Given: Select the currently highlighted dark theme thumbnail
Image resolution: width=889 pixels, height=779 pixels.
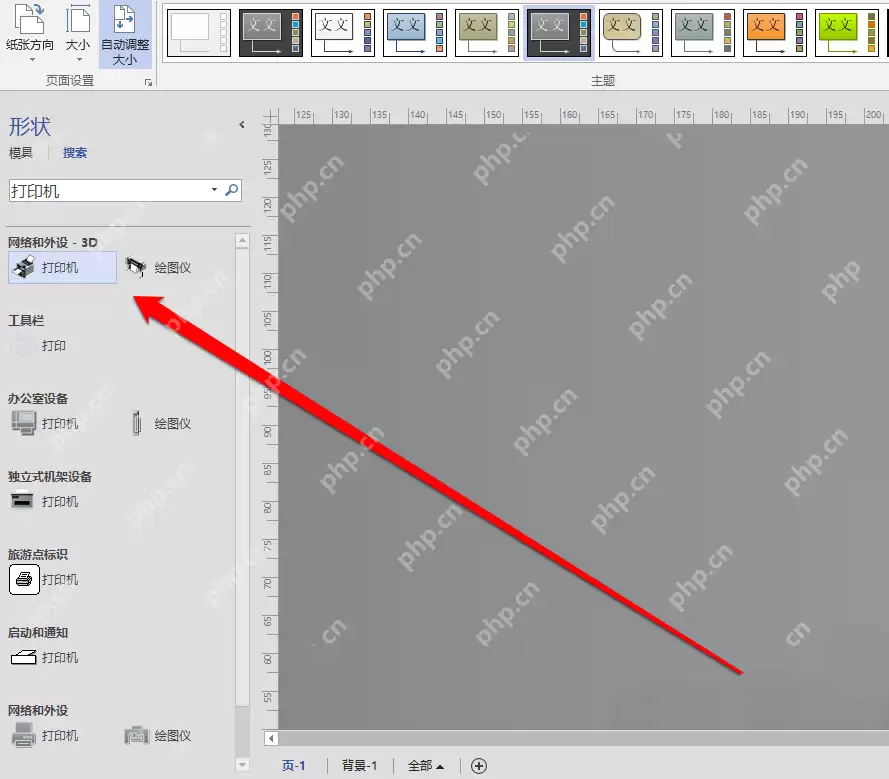Looking at the screenshot, I should click(558, 33).
